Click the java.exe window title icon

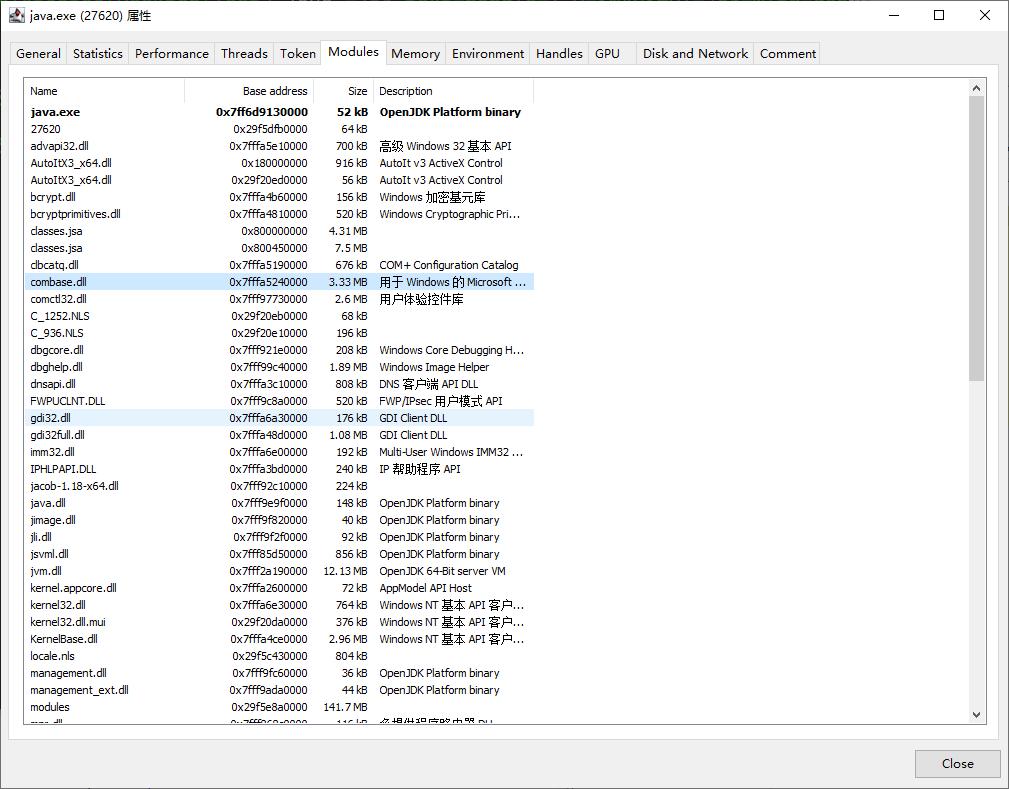17,15
